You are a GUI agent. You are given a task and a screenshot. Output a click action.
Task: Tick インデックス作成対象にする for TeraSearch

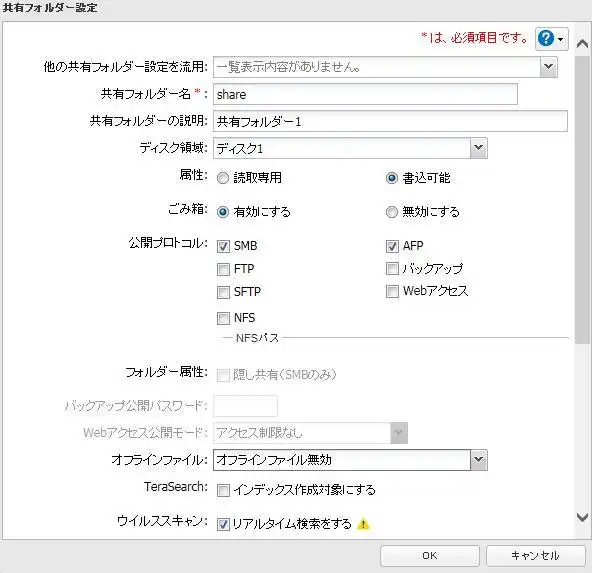click(223, 490)
